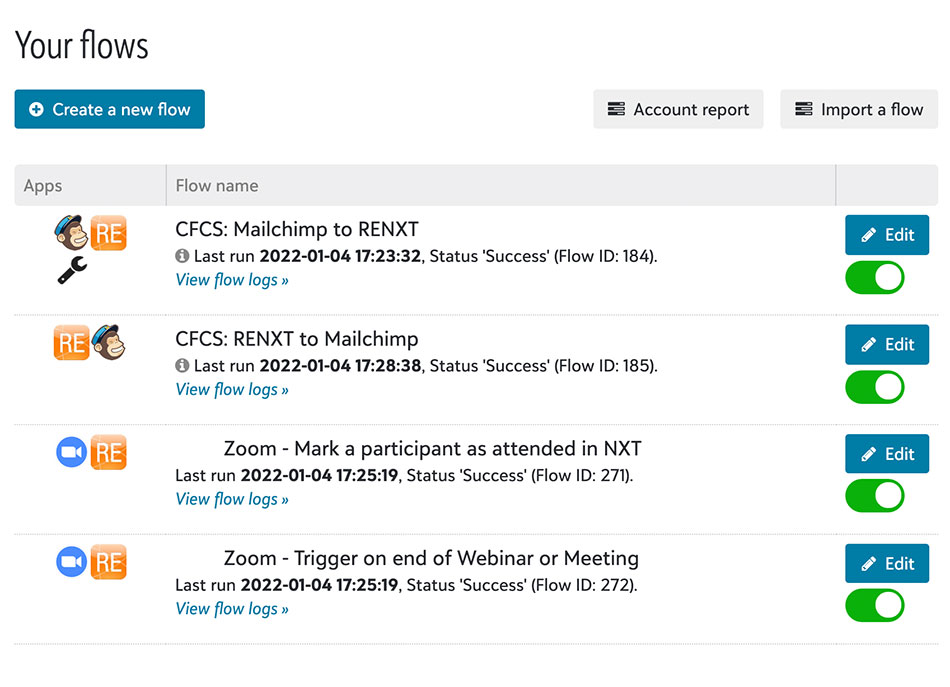The width and height of the screenshot is (950, 687).
Task: Click the Mailchimp icon in the first flow row
Action: 71,233
